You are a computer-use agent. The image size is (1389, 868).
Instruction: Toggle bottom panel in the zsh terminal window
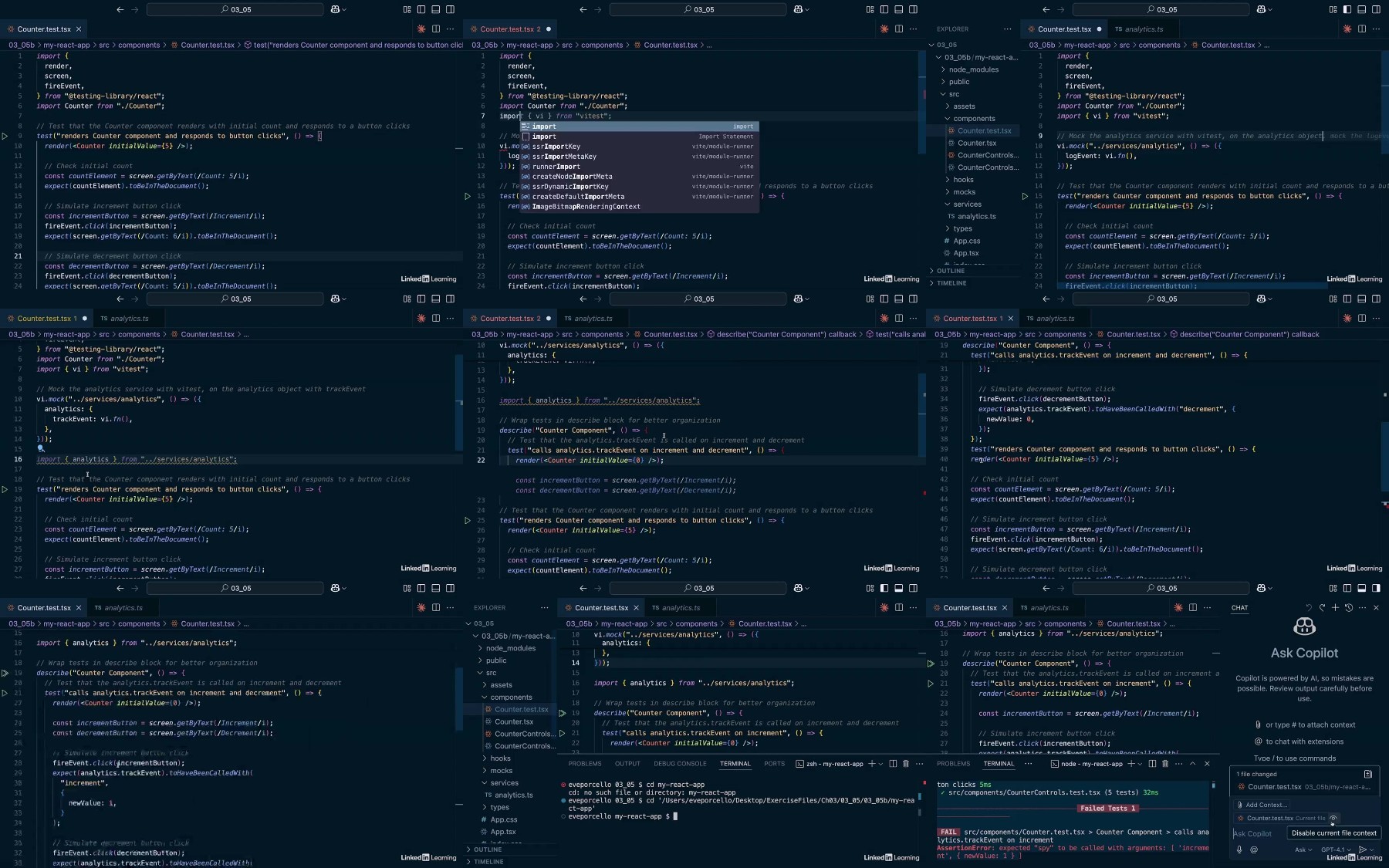coord(899,588)
